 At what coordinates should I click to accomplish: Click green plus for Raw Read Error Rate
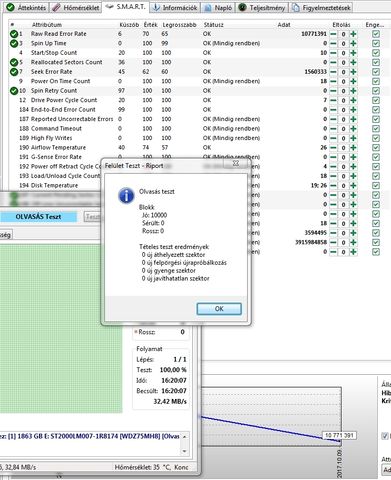(x=353, y=34)
